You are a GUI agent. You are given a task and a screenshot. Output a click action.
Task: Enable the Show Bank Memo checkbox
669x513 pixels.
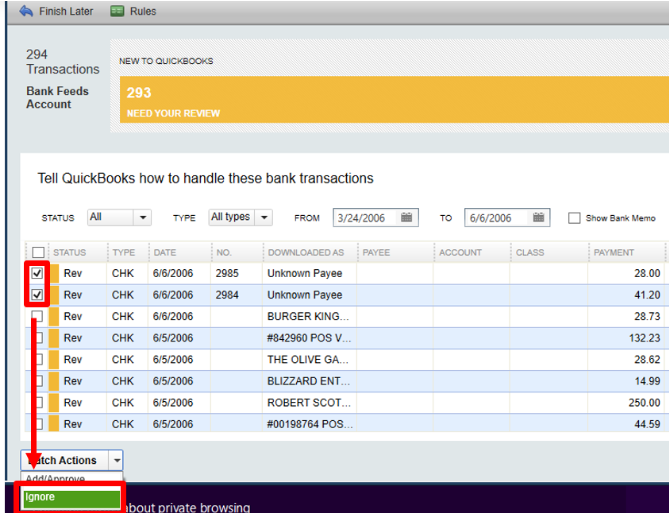(574, 218)
